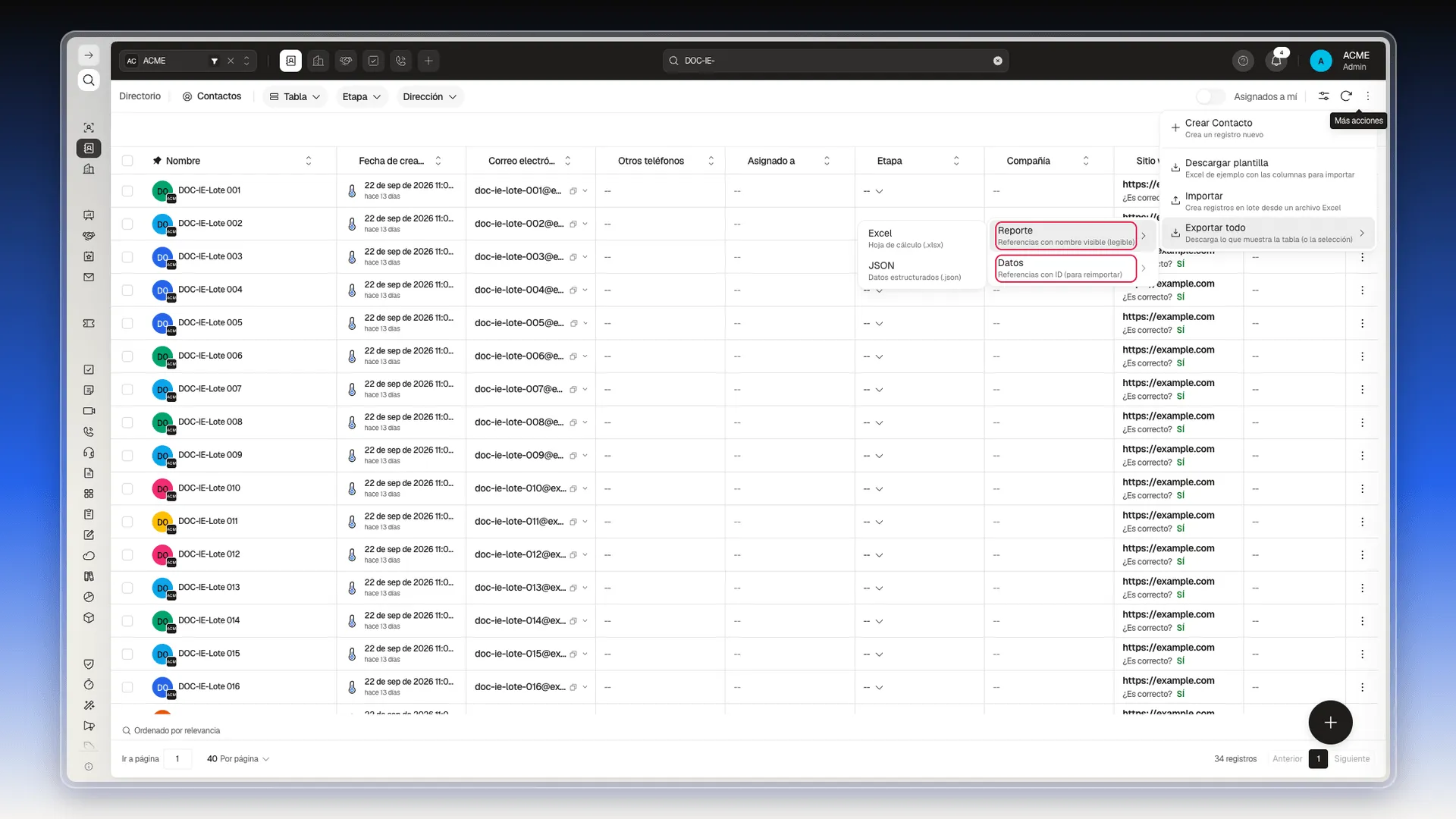The width and height of the screenshot is (1456, 819).
Task: Open the Companies building icon in top bar
Action: click(318, 61)
